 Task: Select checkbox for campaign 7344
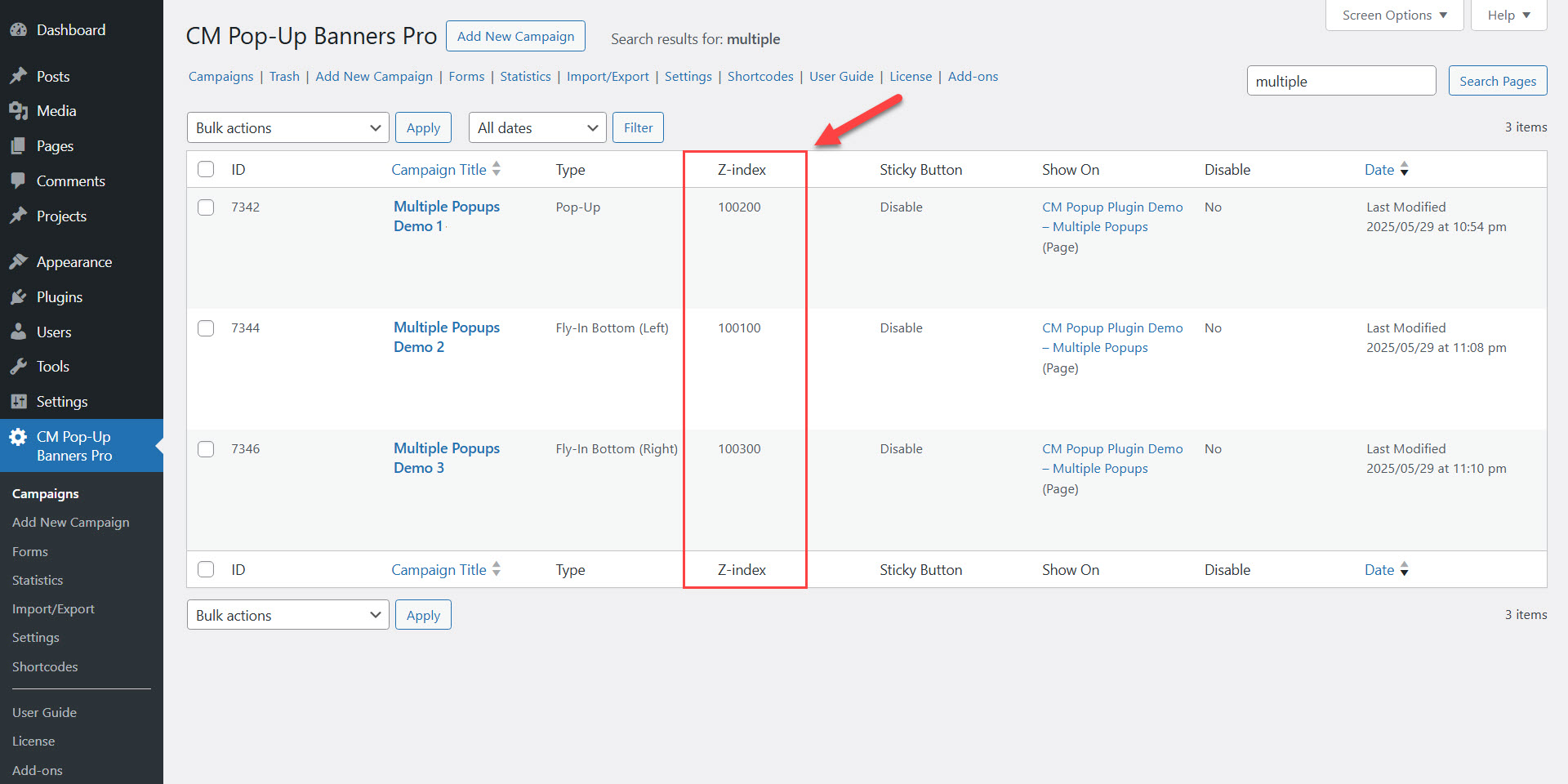click(206, 328)
